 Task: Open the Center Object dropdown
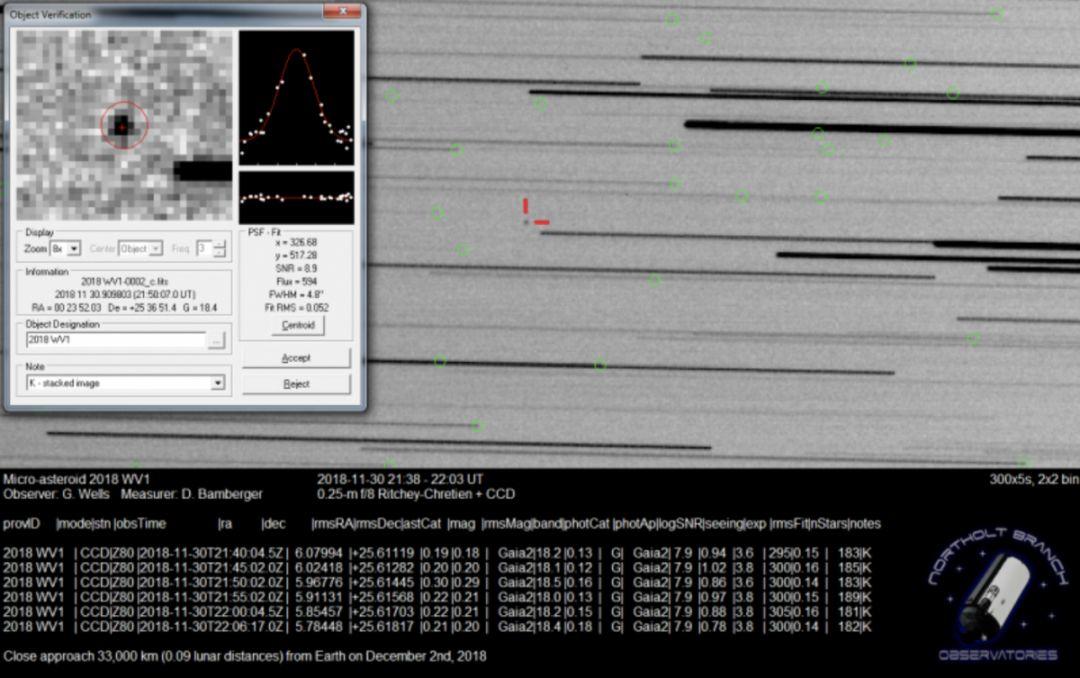tap(156, 248)
